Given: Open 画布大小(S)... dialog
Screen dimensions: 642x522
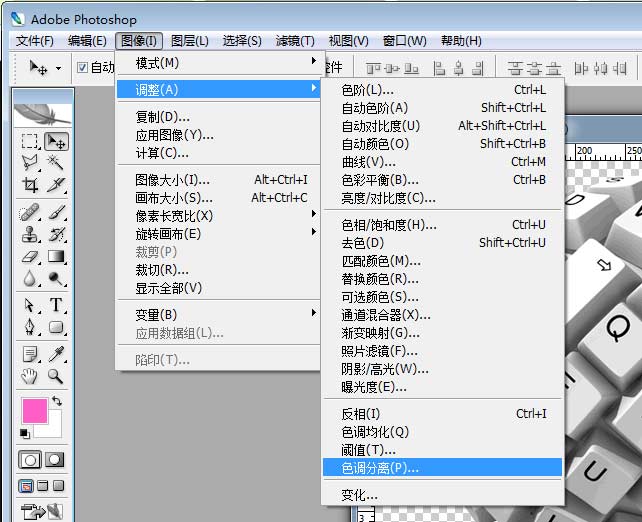Looking at the screenshot, I should click(218, 197).
